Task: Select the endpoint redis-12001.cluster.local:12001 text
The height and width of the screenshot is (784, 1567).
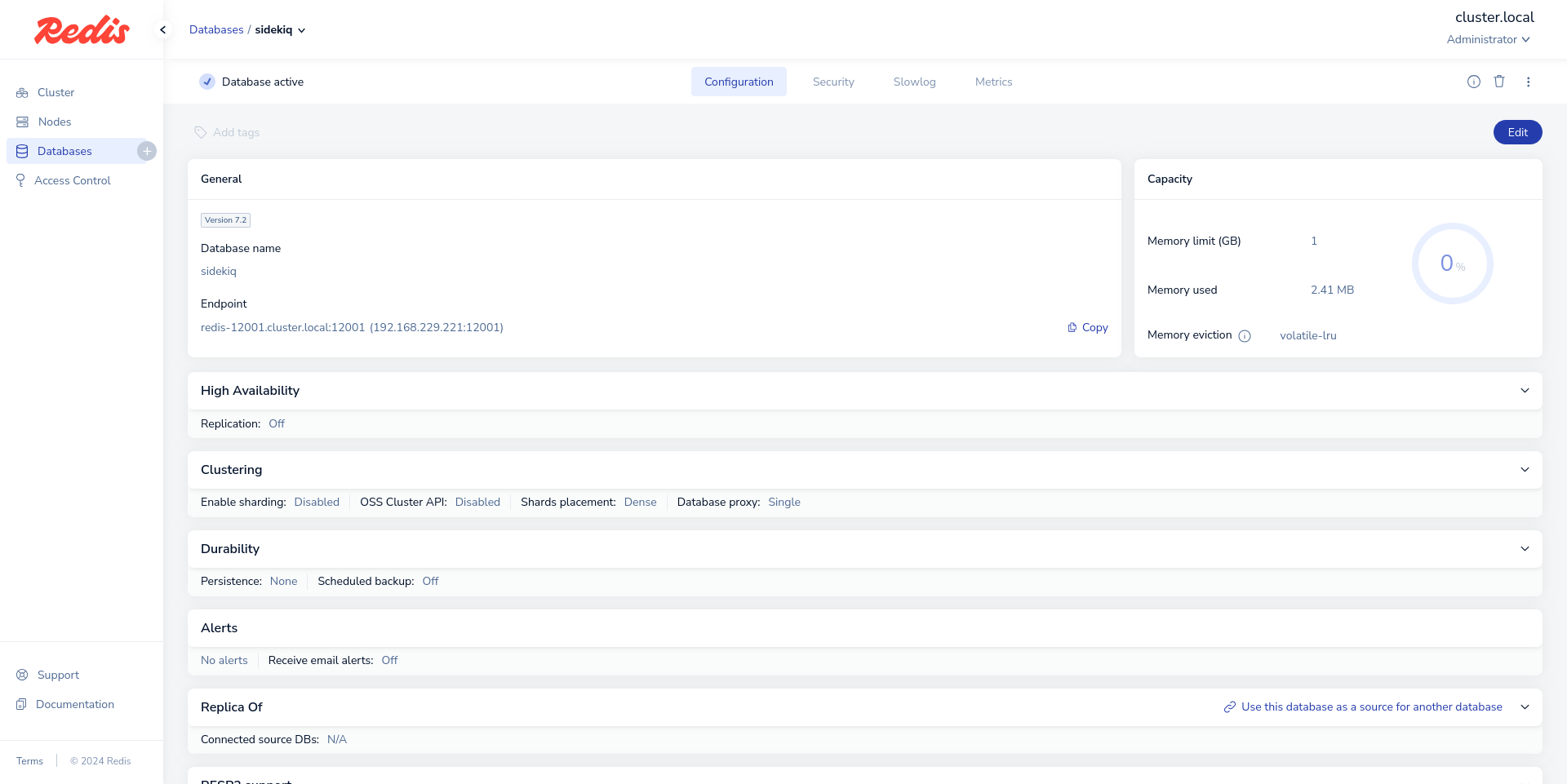Action: (x=282, y=328)
